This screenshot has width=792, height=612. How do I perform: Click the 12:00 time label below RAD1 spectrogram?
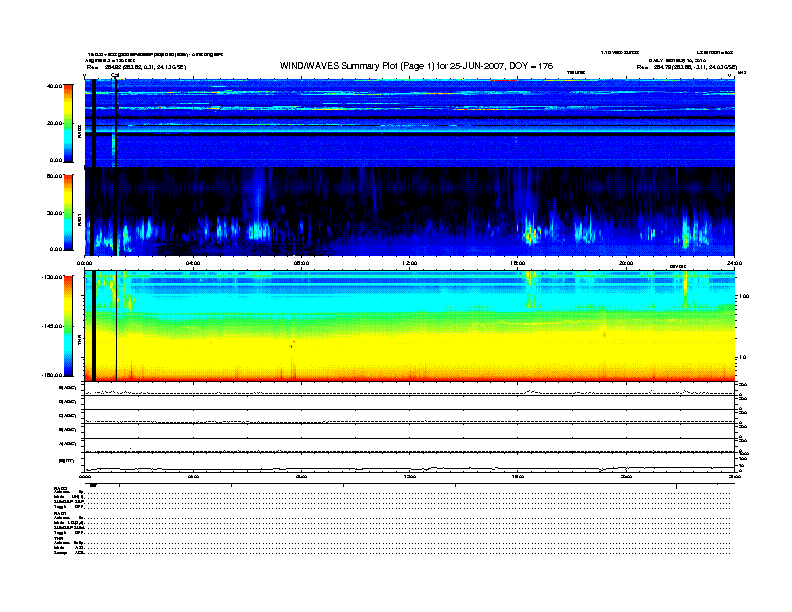pyautogui.click(x=410, y=263)
